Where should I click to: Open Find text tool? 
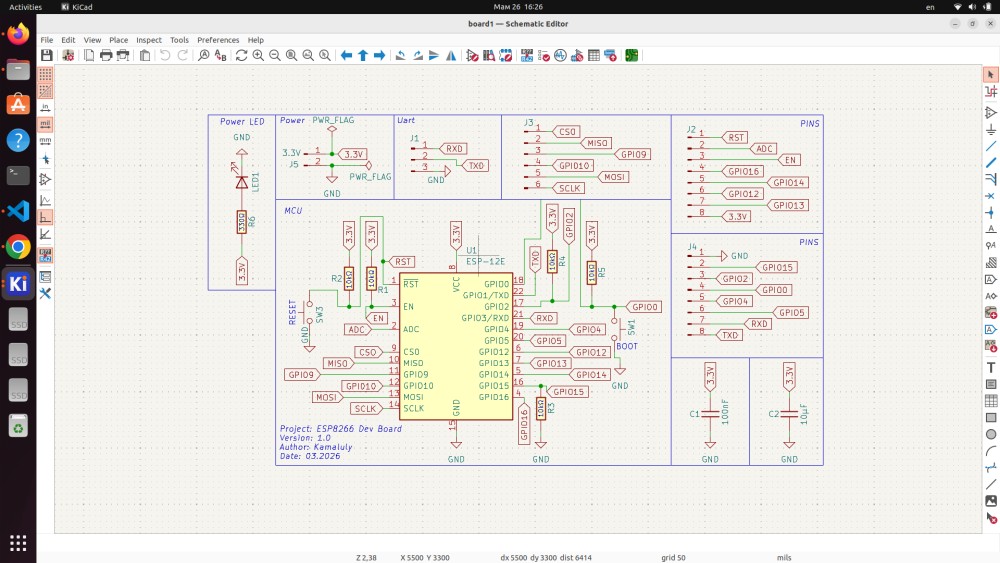[203, 55]
